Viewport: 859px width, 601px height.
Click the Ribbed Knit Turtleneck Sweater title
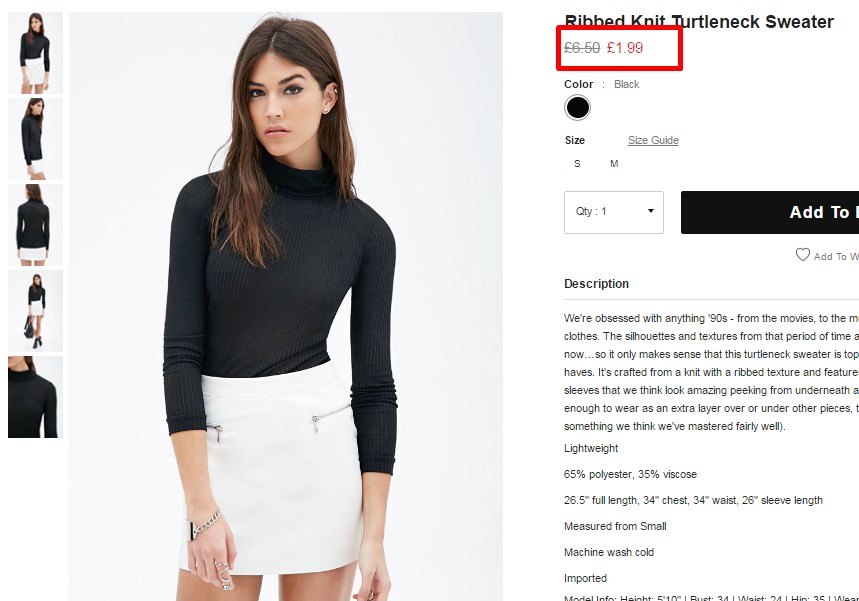[699, 22]
